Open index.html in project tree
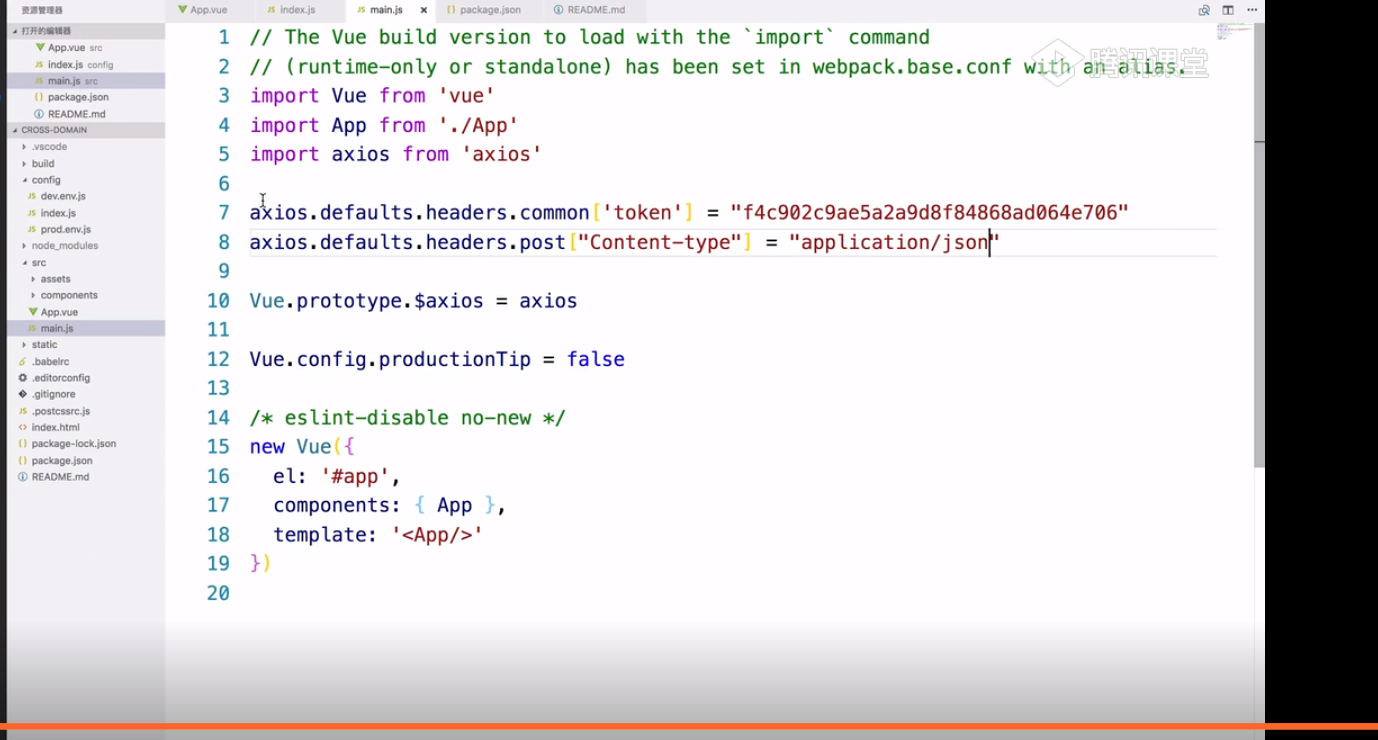 pyautogui.click(x=86, y=427)
